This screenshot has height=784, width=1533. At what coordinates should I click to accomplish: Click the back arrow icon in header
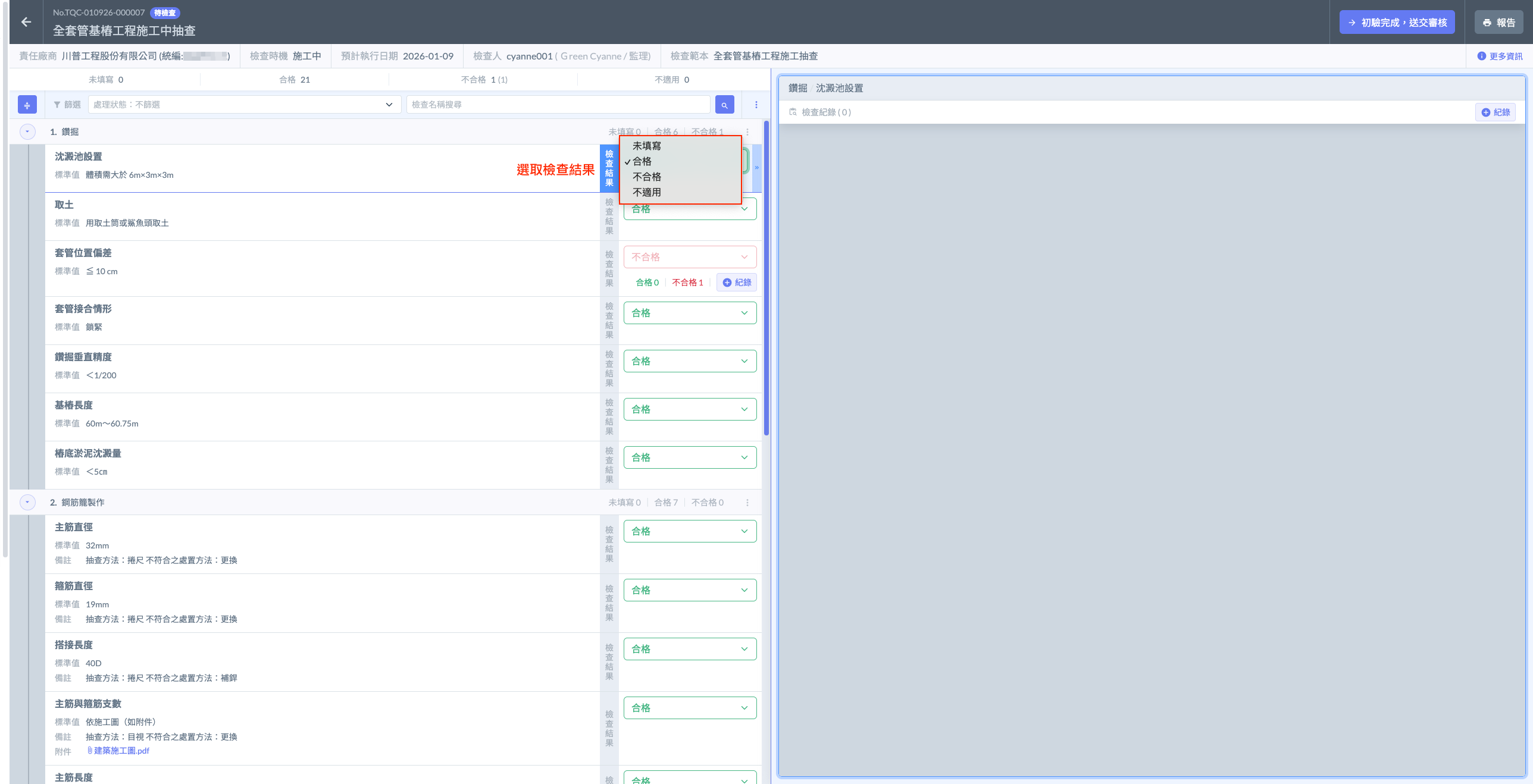(26, 22)
